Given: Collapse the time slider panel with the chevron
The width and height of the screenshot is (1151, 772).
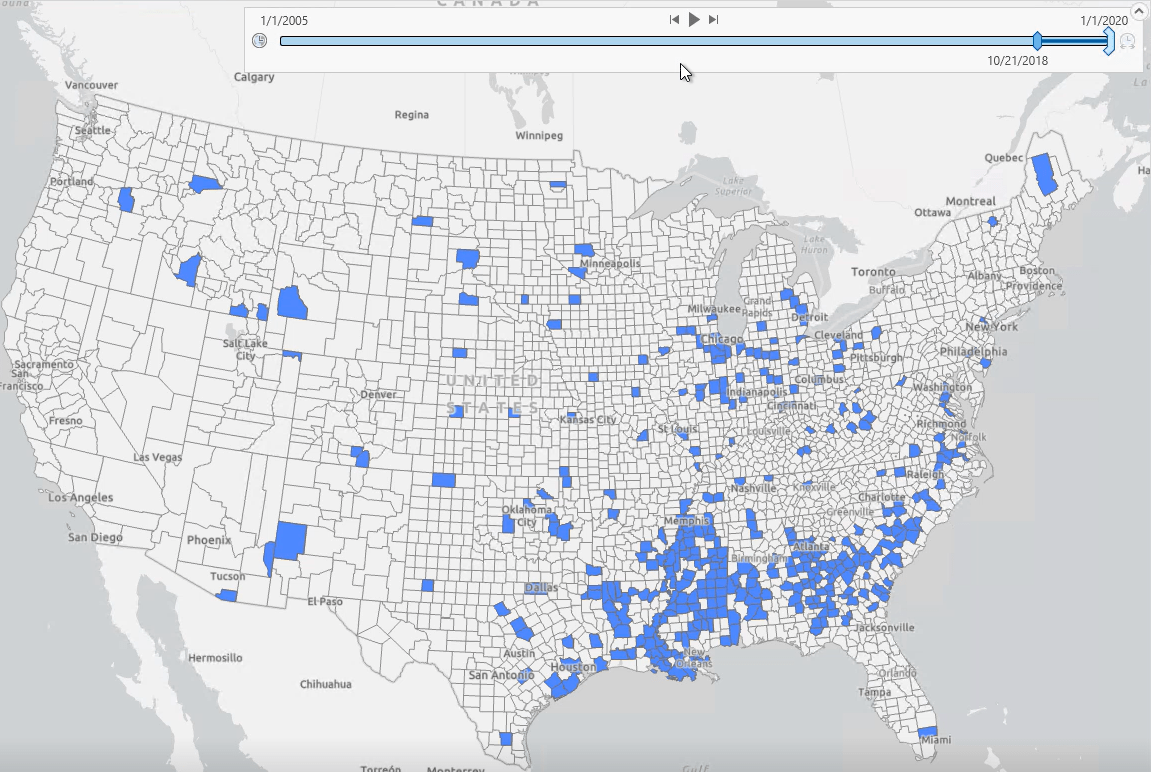Looking at the screenshot, I should tap(1138, 13).
